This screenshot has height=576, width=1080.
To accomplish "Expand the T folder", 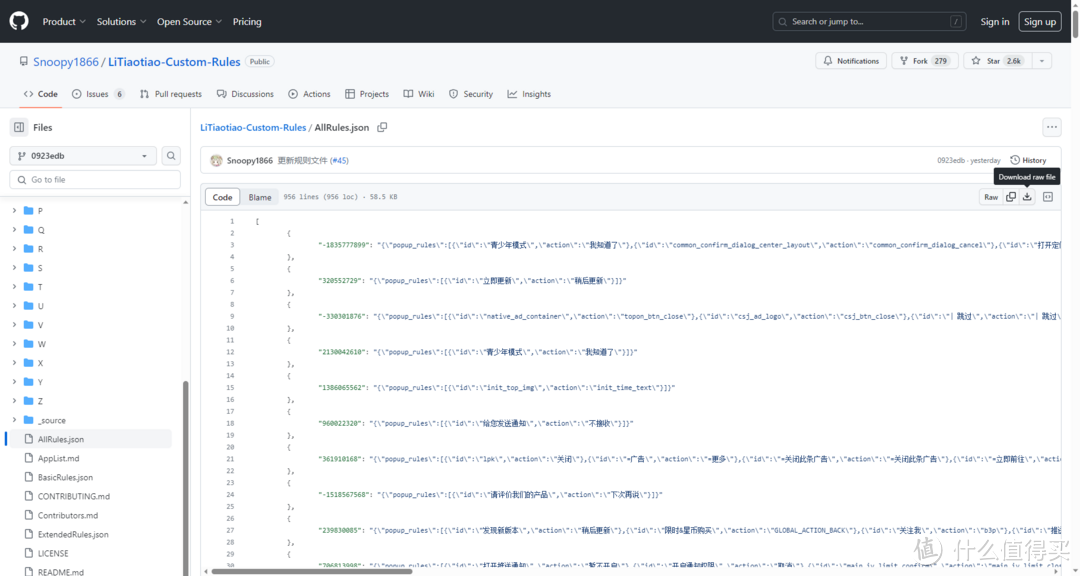I will point(14,287).
